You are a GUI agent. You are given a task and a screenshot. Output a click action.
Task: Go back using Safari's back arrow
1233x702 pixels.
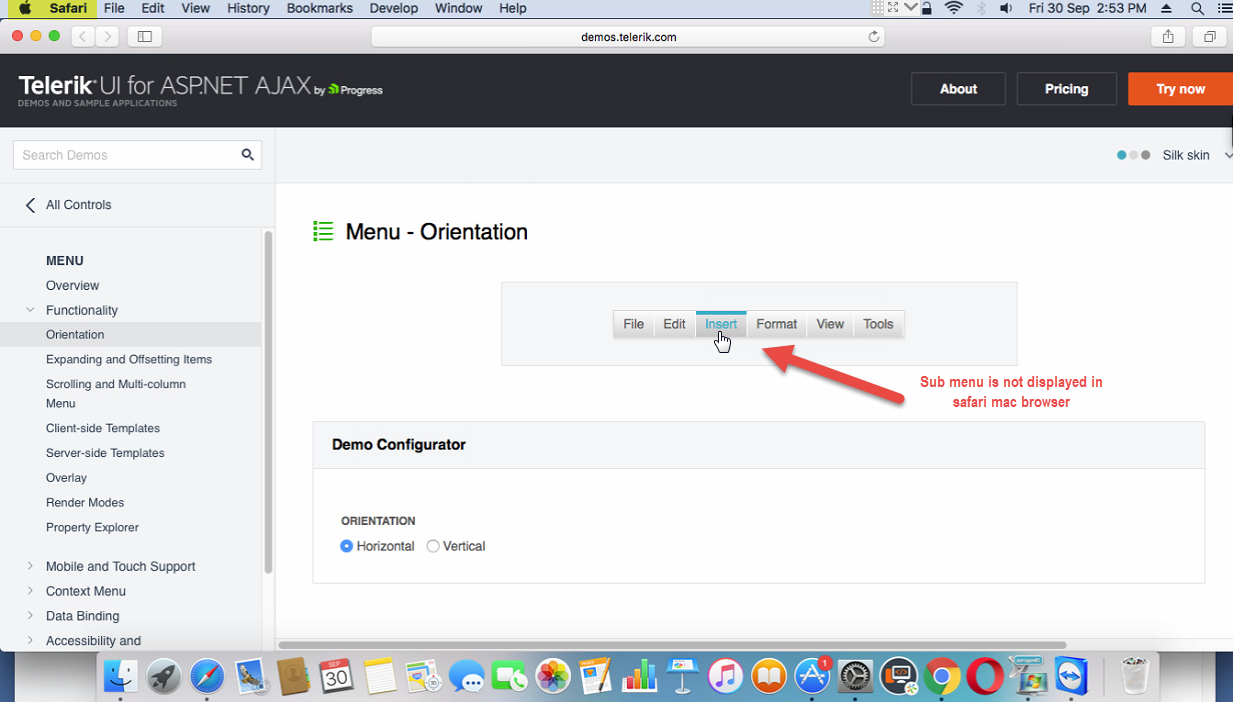pyautogui.click(x=83, y=36)
